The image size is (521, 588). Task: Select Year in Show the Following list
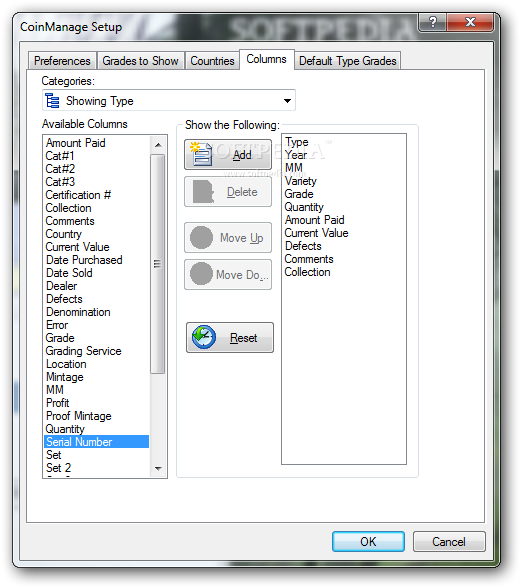pos(344,155)
